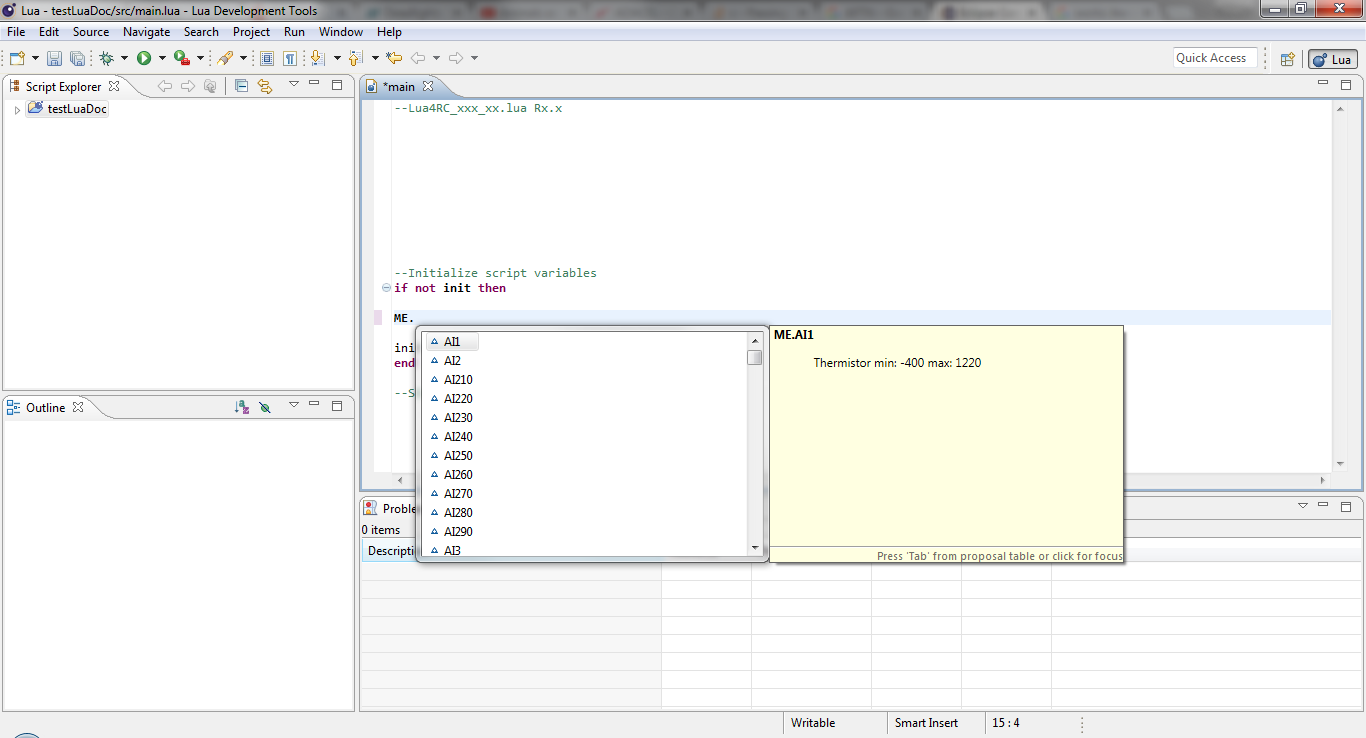
Task: Open the Project menu
Action: (252, 32)
